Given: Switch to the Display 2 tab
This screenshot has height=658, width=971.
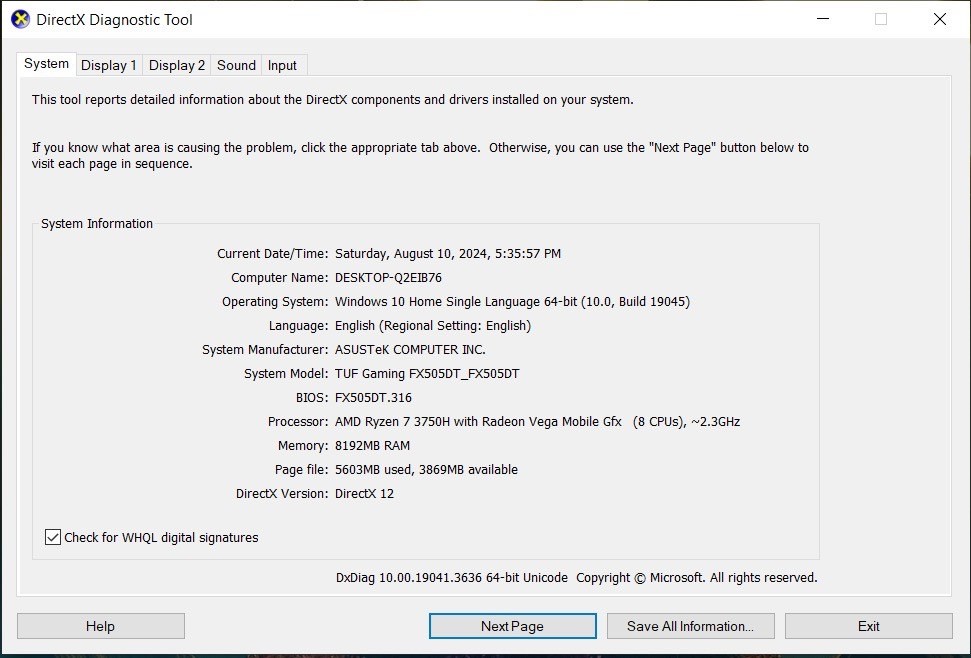Looking at the screenshot, I should (x=176, y=65).
